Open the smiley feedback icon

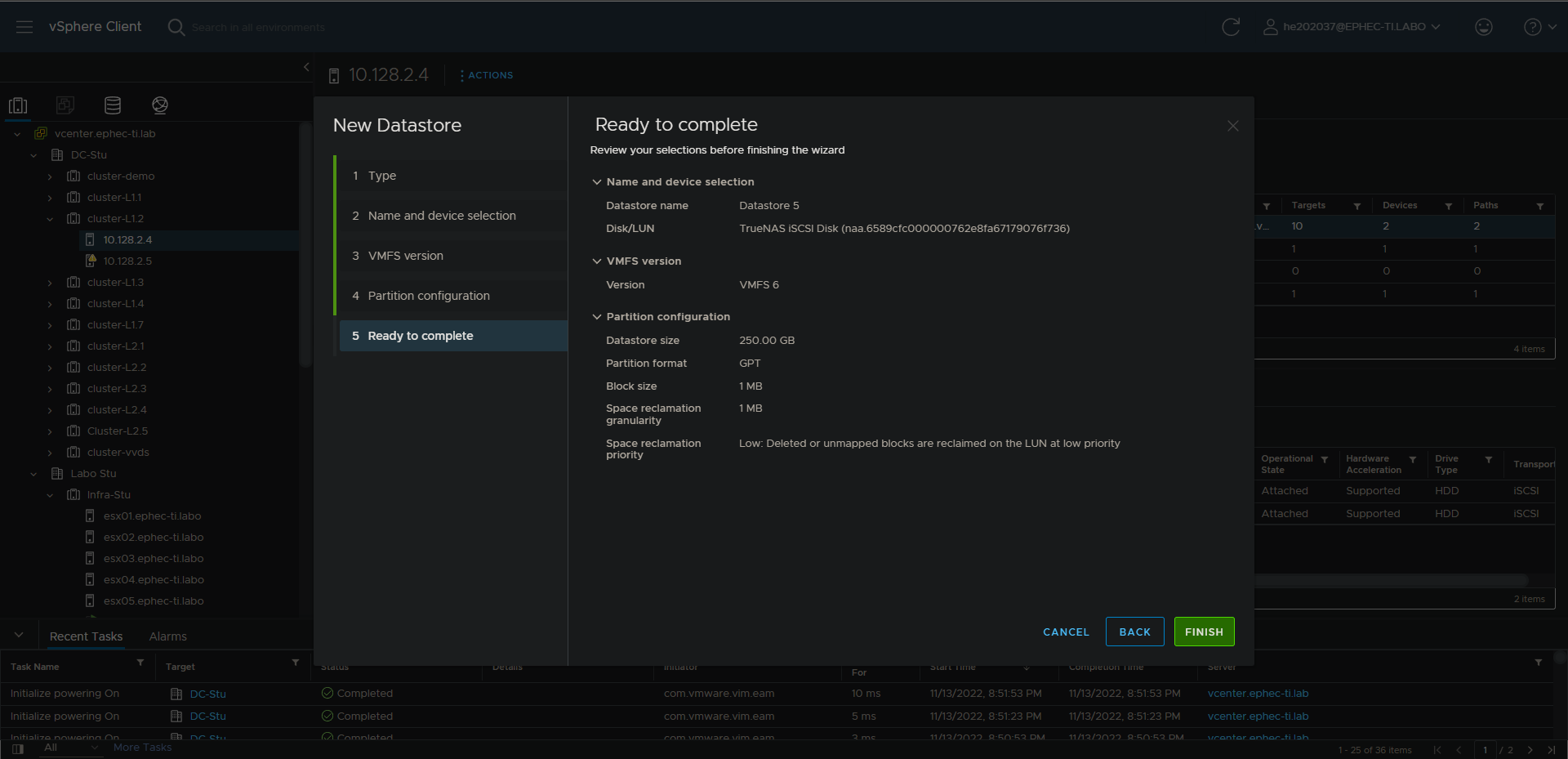(1484, 27)
